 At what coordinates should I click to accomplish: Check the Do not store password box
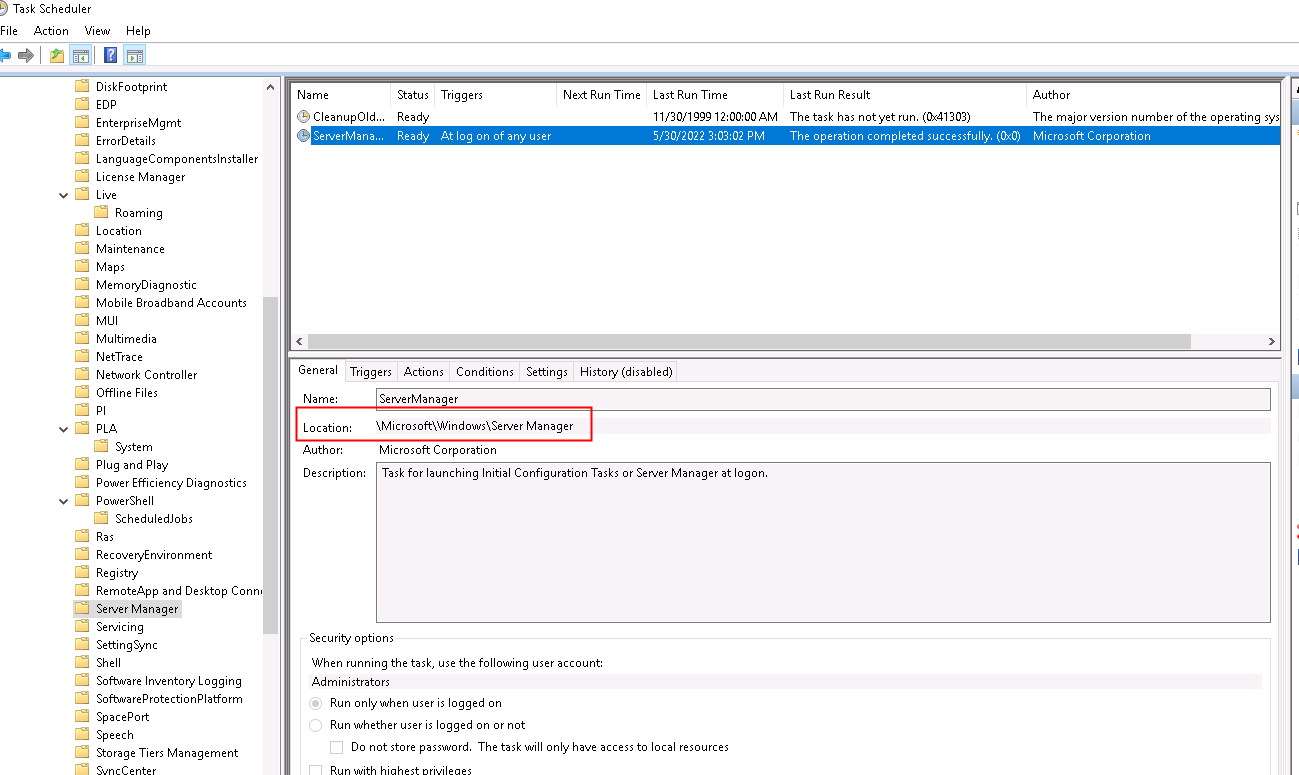(338, 747)
